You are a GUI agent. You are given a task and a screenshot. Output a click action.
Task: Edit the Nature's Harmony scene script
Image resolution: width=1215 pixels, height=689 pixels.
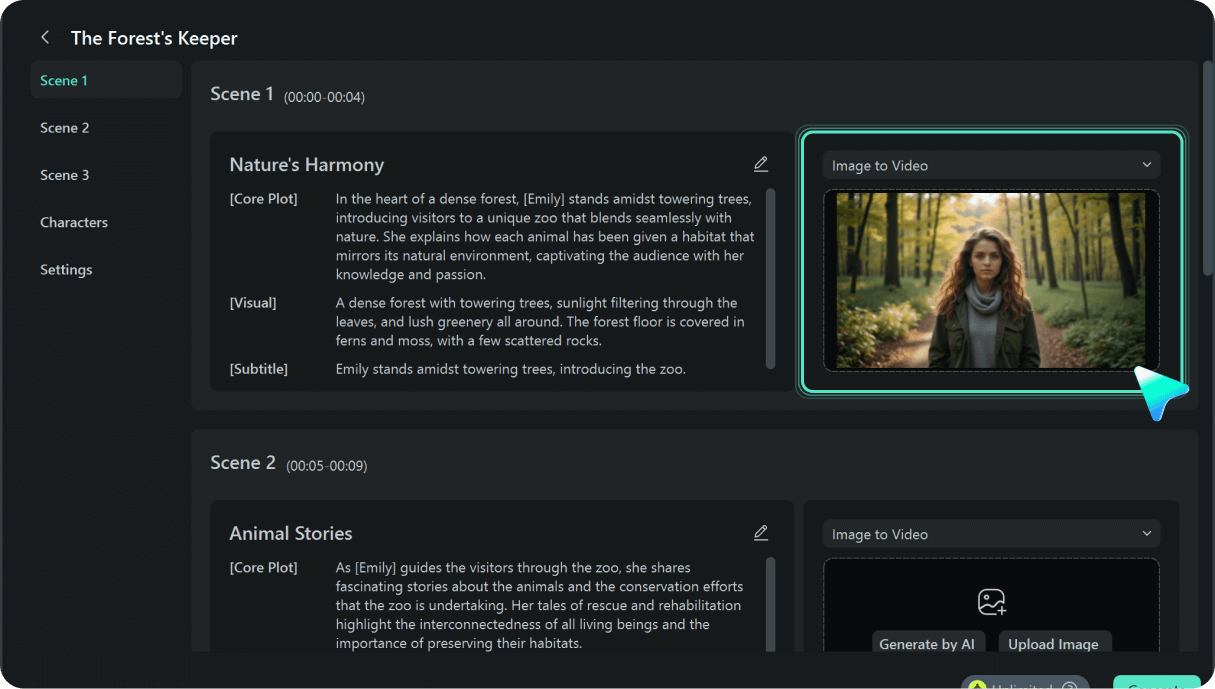tap(761, 164)
